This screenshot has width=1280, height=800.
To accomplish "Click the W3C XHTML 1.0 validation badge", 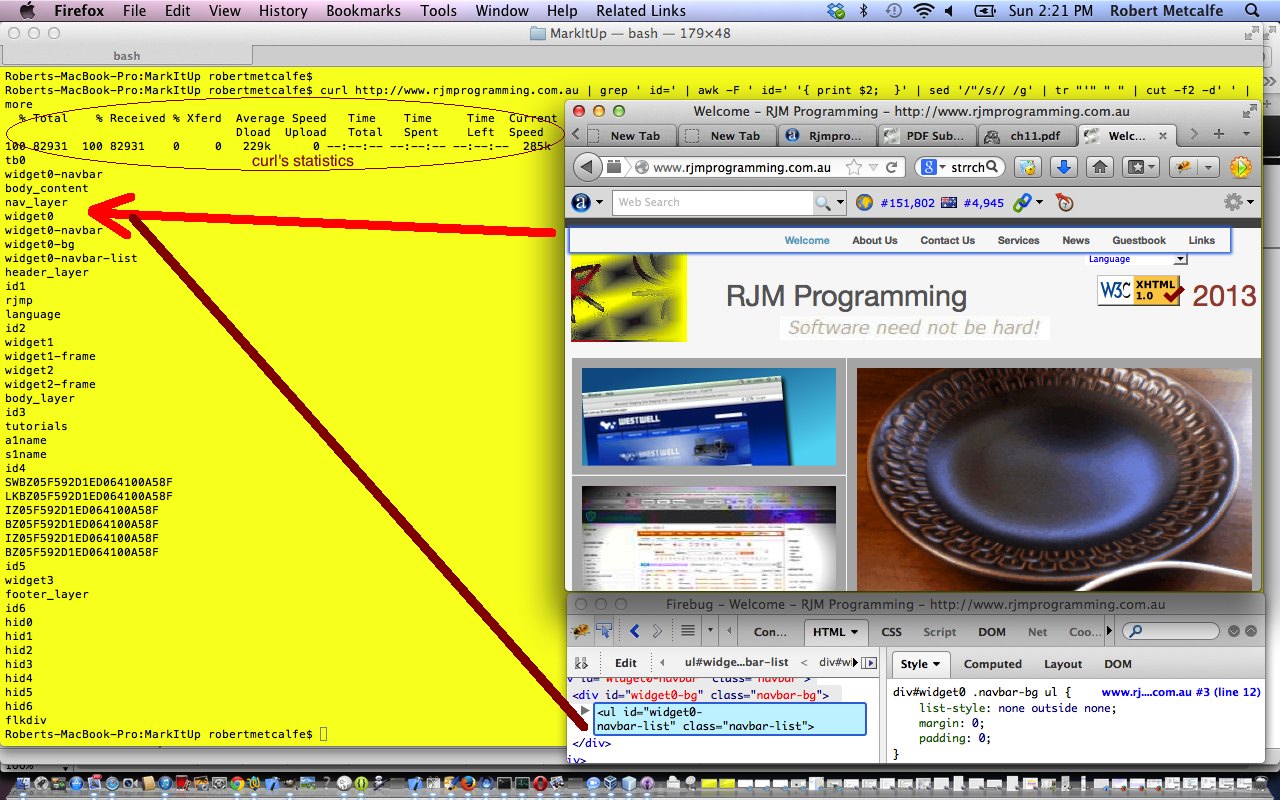I will (1141, 291).
